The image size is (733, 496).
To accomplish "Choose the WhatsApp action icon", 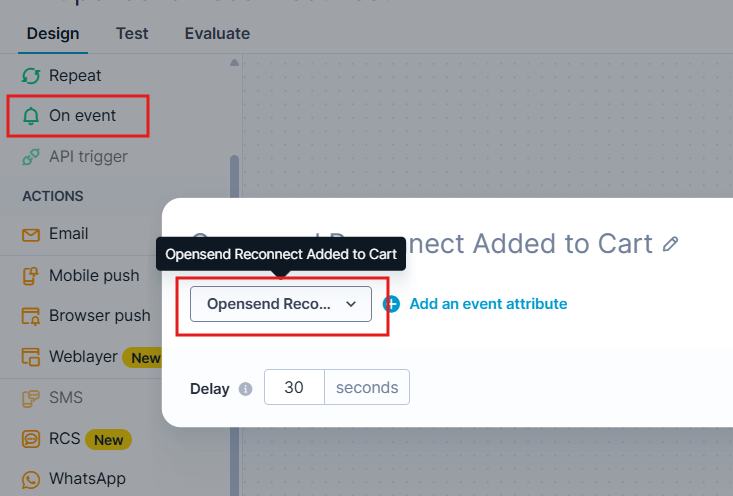I will point(31,479).
